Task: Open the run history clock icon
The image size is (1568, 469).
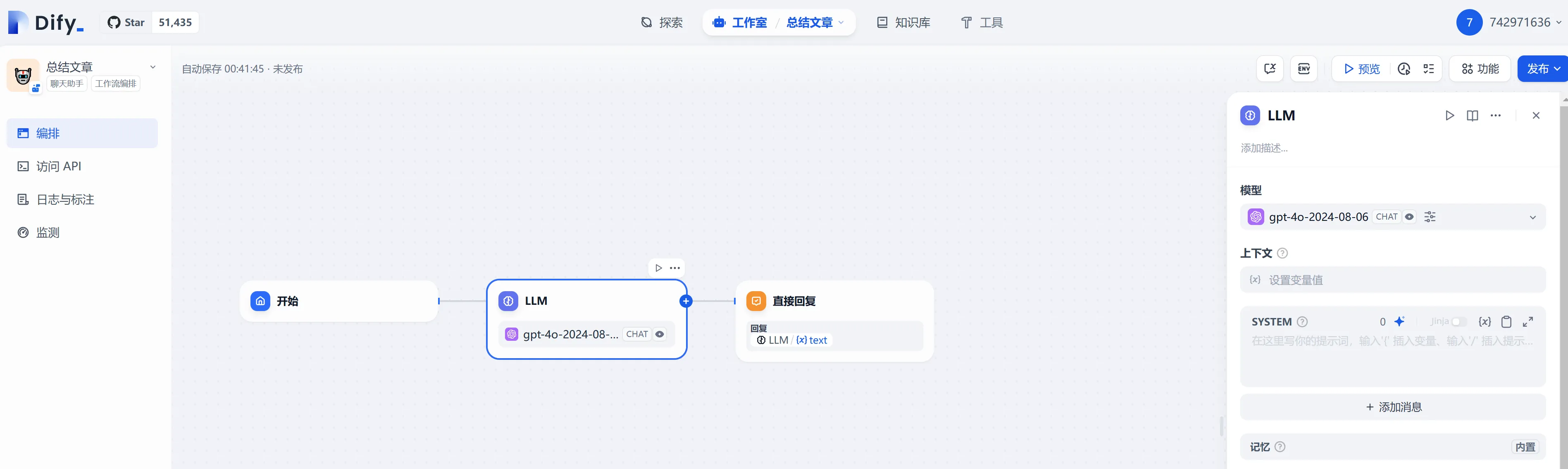Action: [x=1404, y=69]
